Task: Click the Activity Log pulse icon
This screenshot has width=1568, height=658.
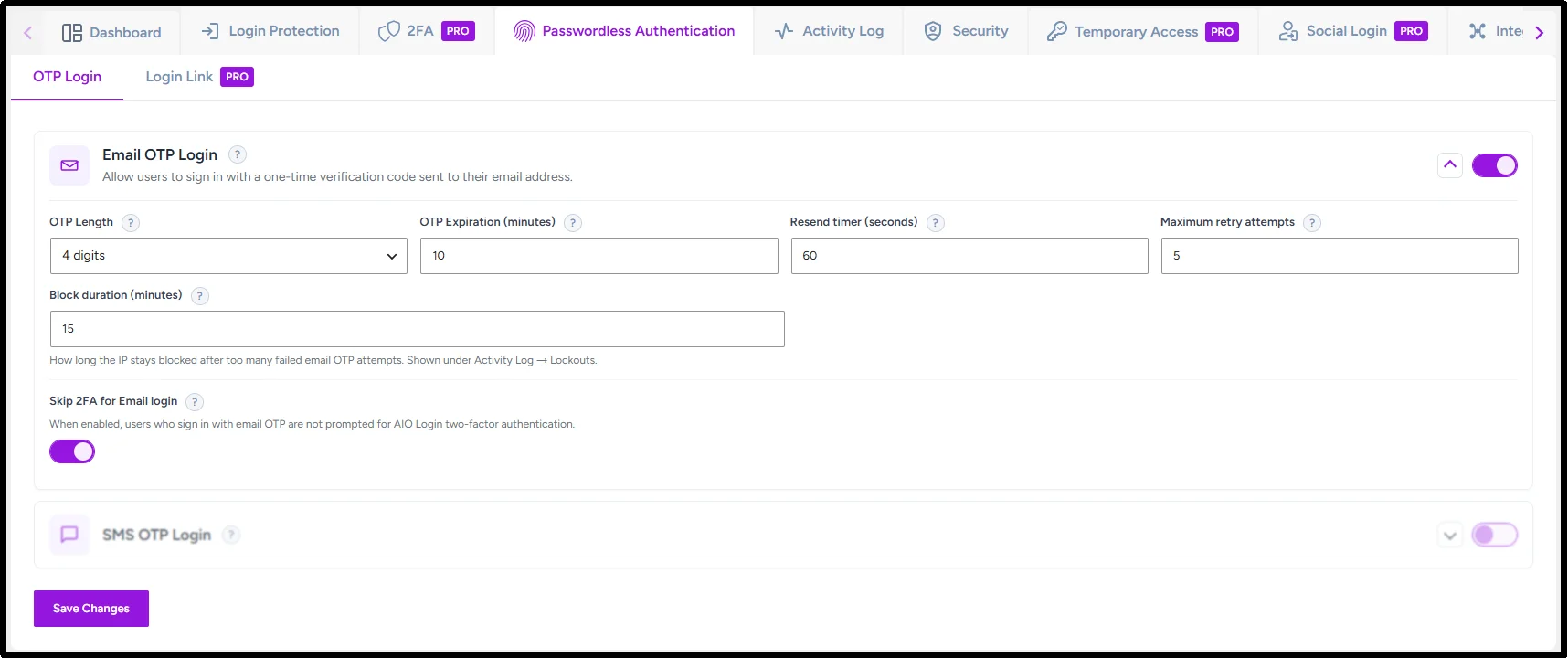Action: [x=784, y=31]
